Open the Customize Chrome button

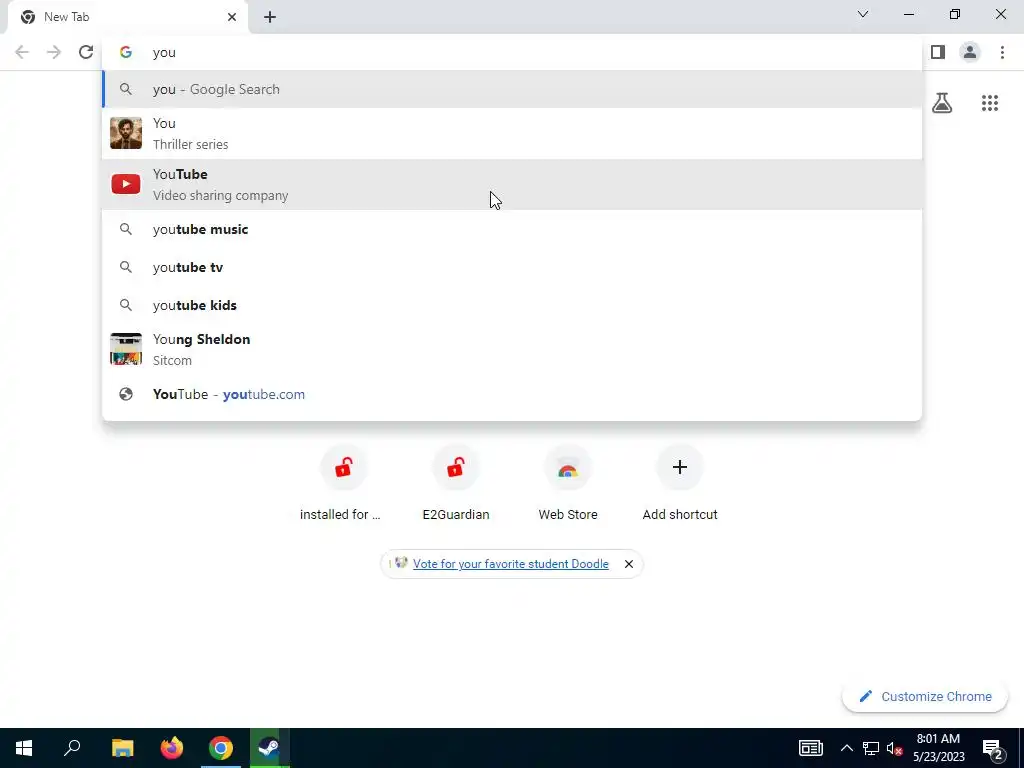(x=925, y=696)
